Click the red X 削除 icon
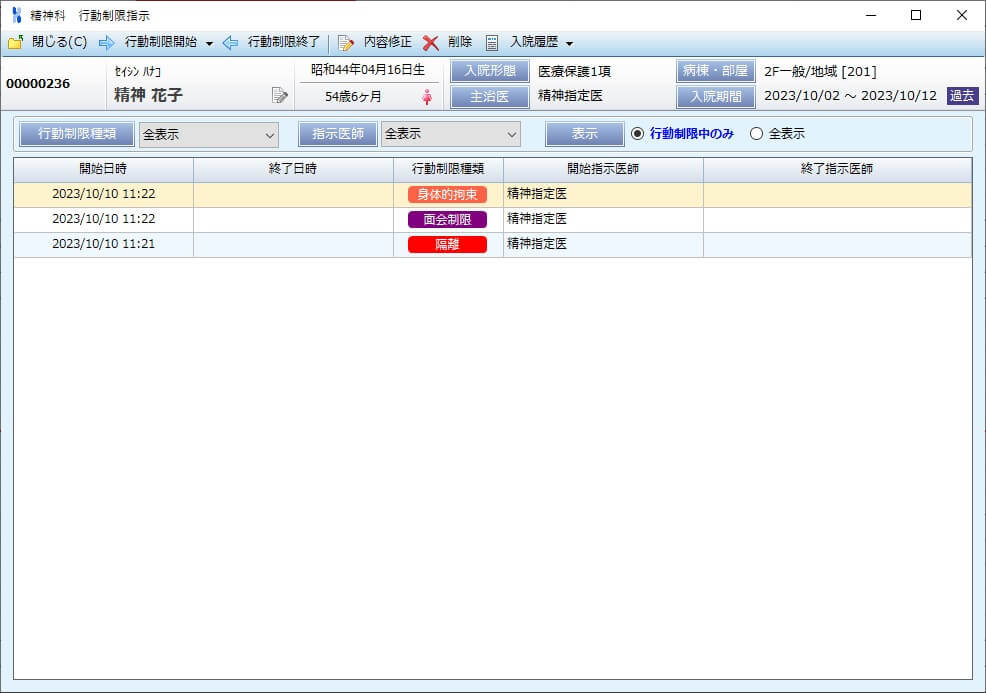Image resolution: width=986 pixels, height=693 pixels. pos(431,43)
